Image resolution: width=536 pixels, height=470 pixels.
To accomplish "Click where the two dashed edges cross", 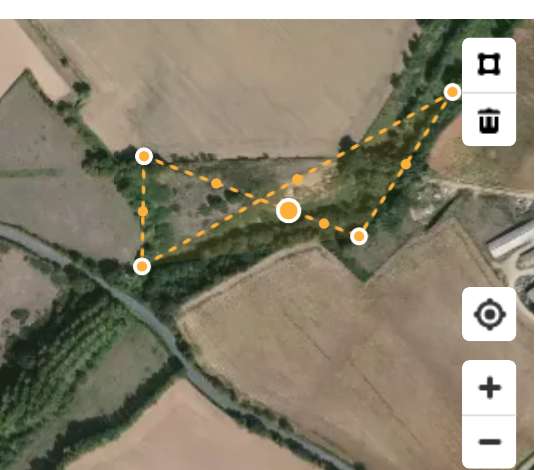I will [260, 201].
